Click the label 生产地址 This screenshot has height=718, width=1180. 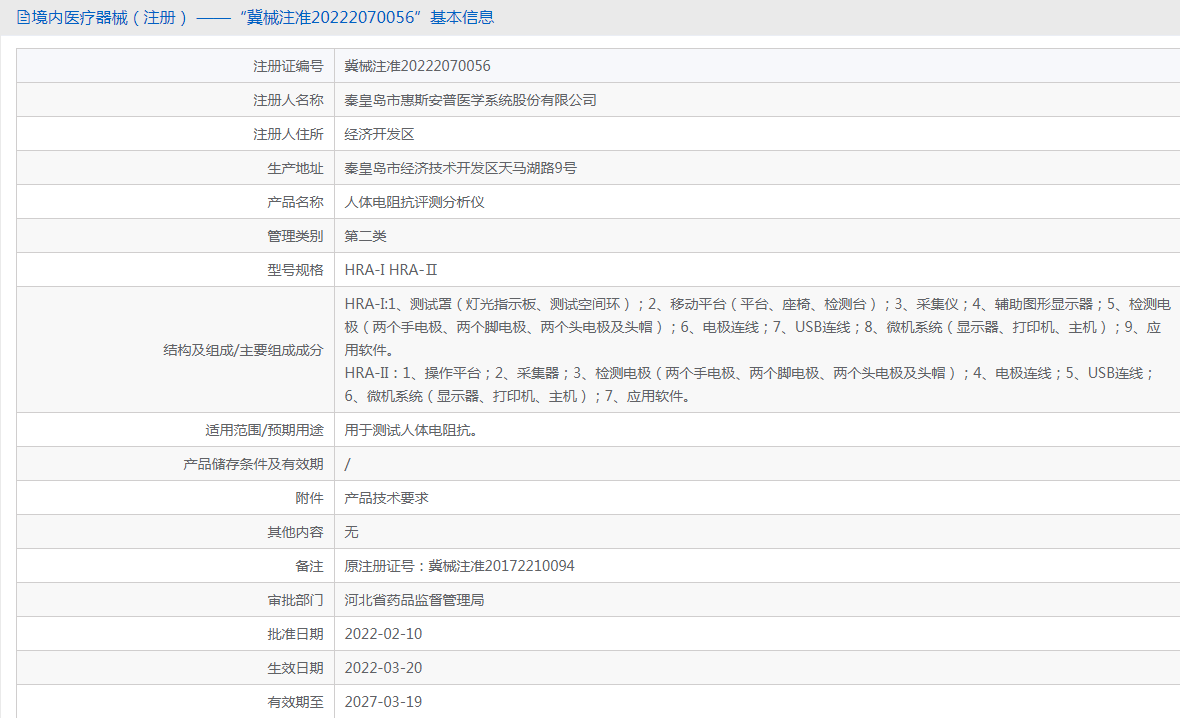point(295,168)
